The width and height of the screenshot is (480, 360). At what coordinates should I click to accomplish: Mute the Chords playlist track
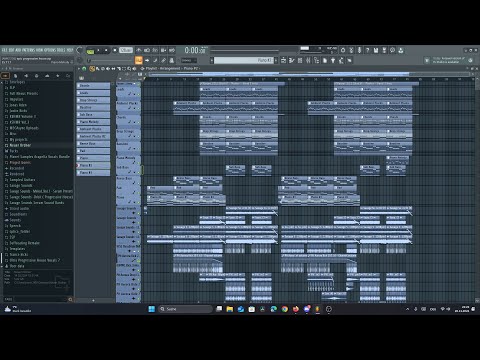(x=139, y=123)
